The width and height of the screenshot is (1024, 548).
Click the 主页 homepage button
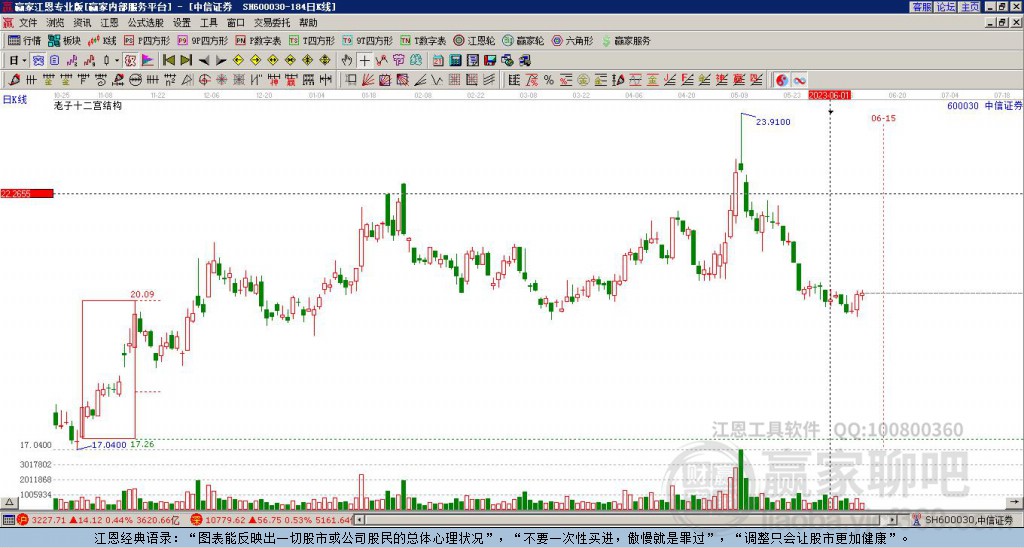tap(970, 7)
